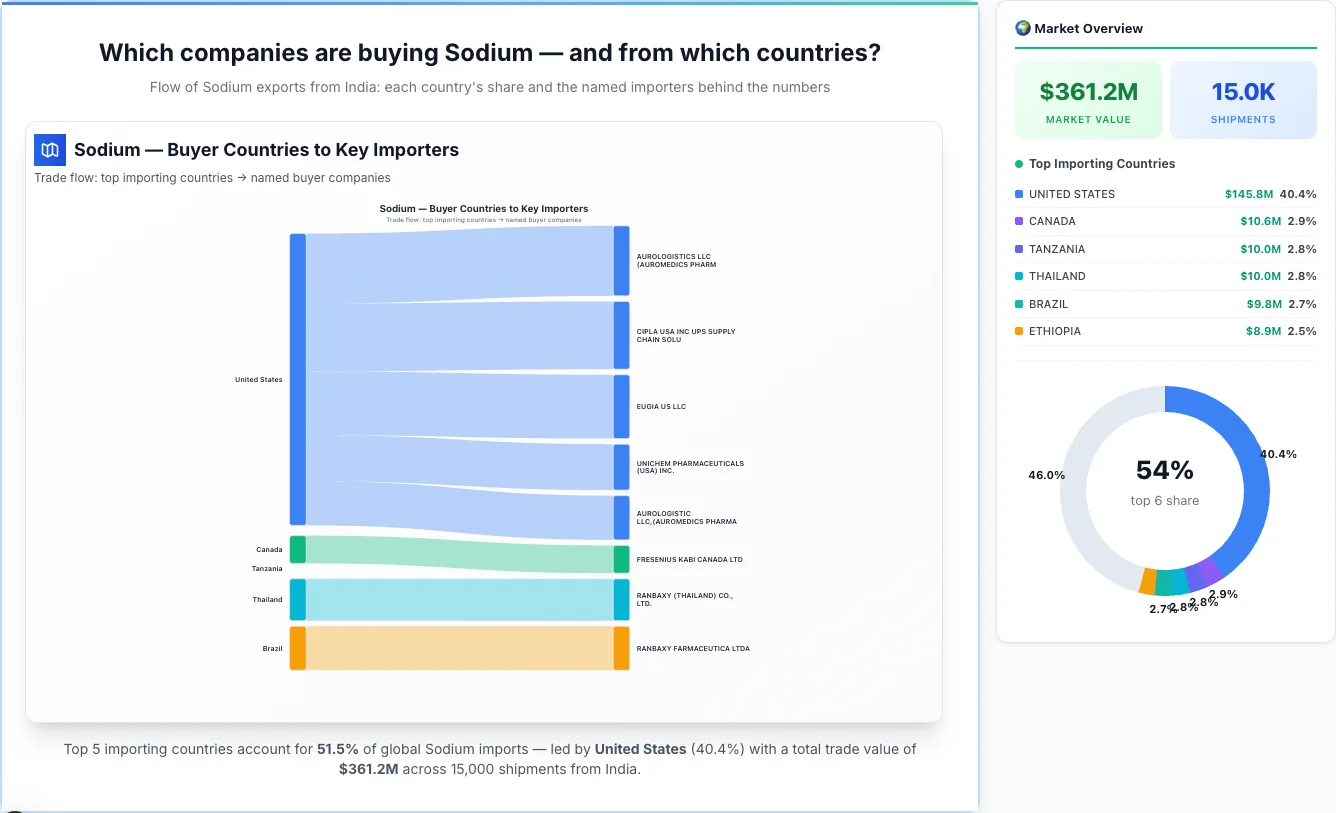Viewport: 1336px width, 813px height.
Task: Select the teal legend square for THAILAND
Action: coord(1019,276)
